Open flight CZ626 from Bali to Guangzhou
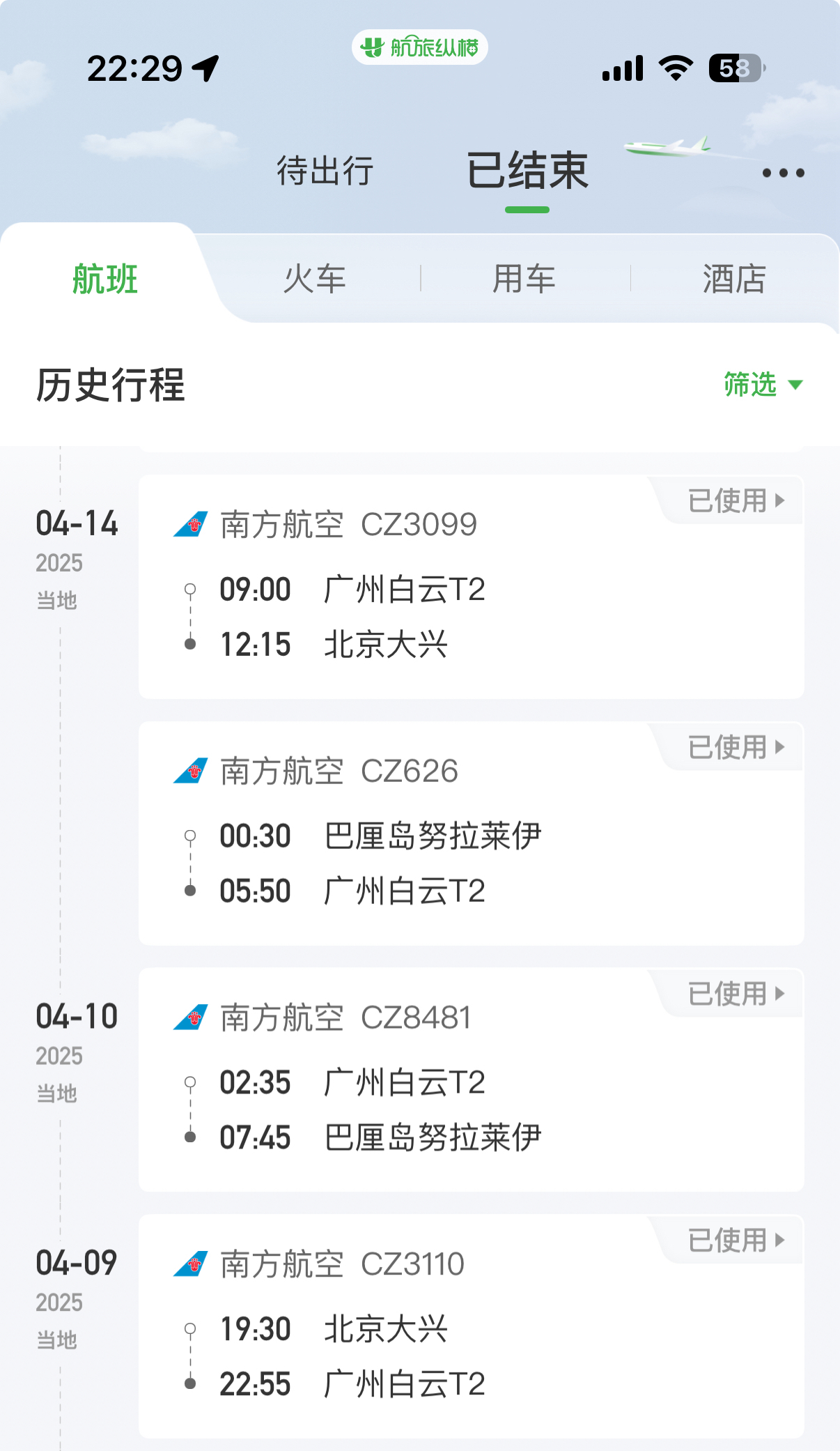The height and width of the screenshot is (1451, 840). 472,834
